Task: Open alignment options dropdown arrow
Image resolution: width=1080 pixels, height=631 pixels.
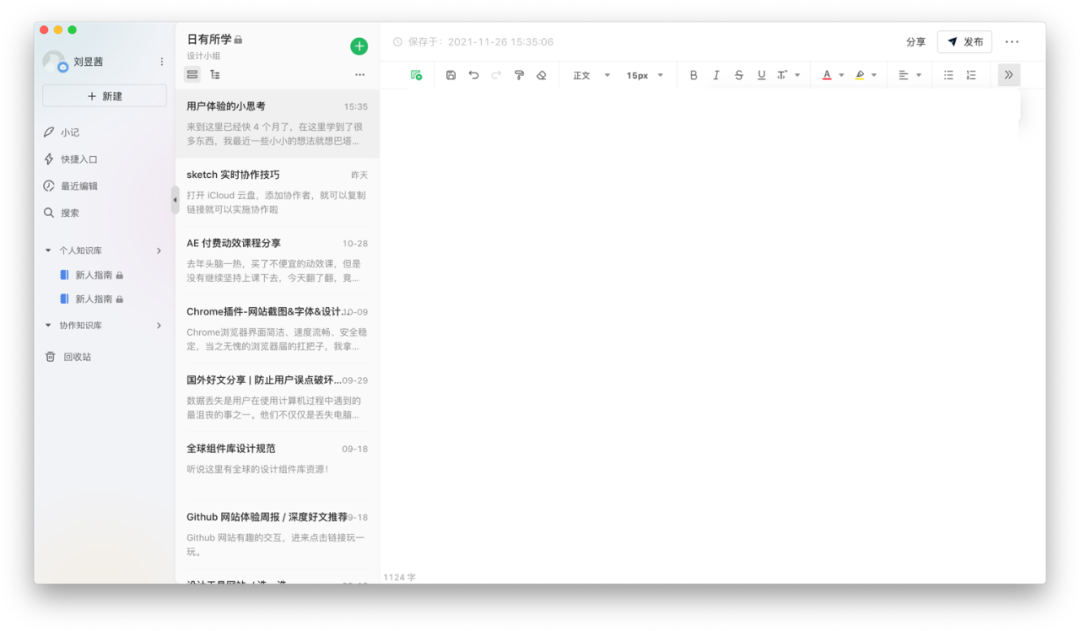Action: (x=919, y=75)
